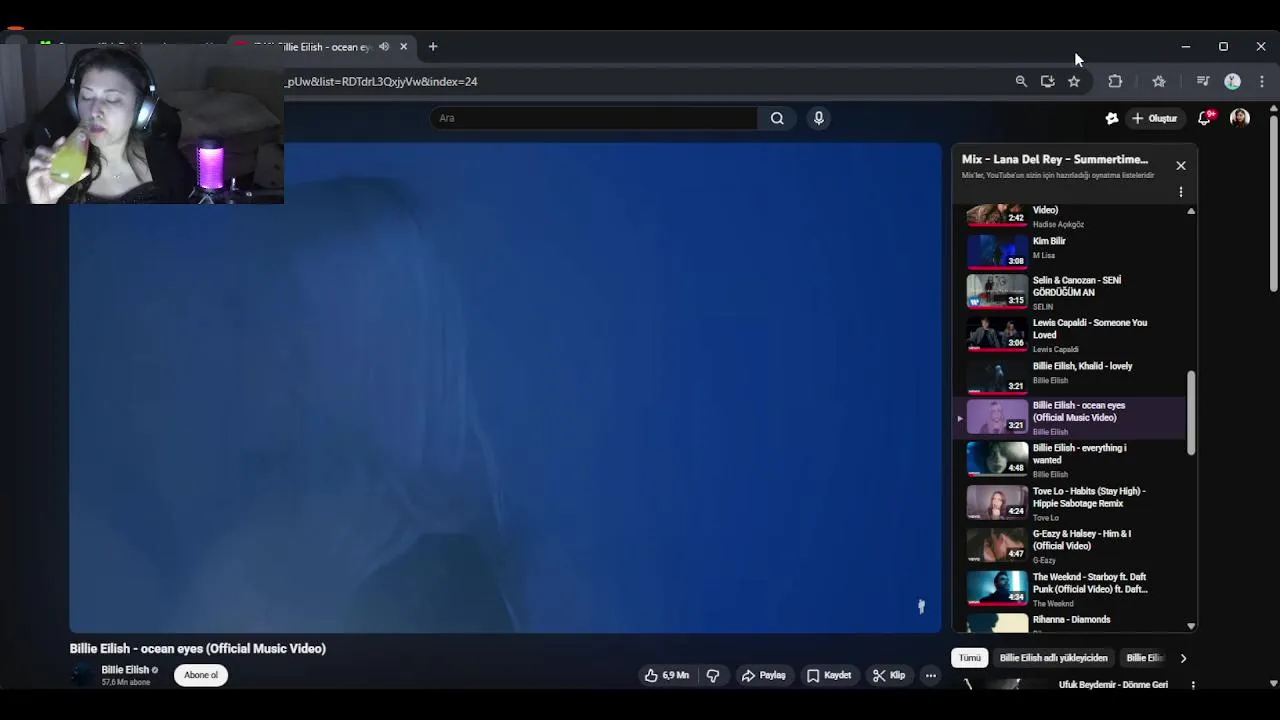The height and width of the screenshot is (720, 1280).
Task: Click the YouTube search field Ara
Action: (595, 118)
